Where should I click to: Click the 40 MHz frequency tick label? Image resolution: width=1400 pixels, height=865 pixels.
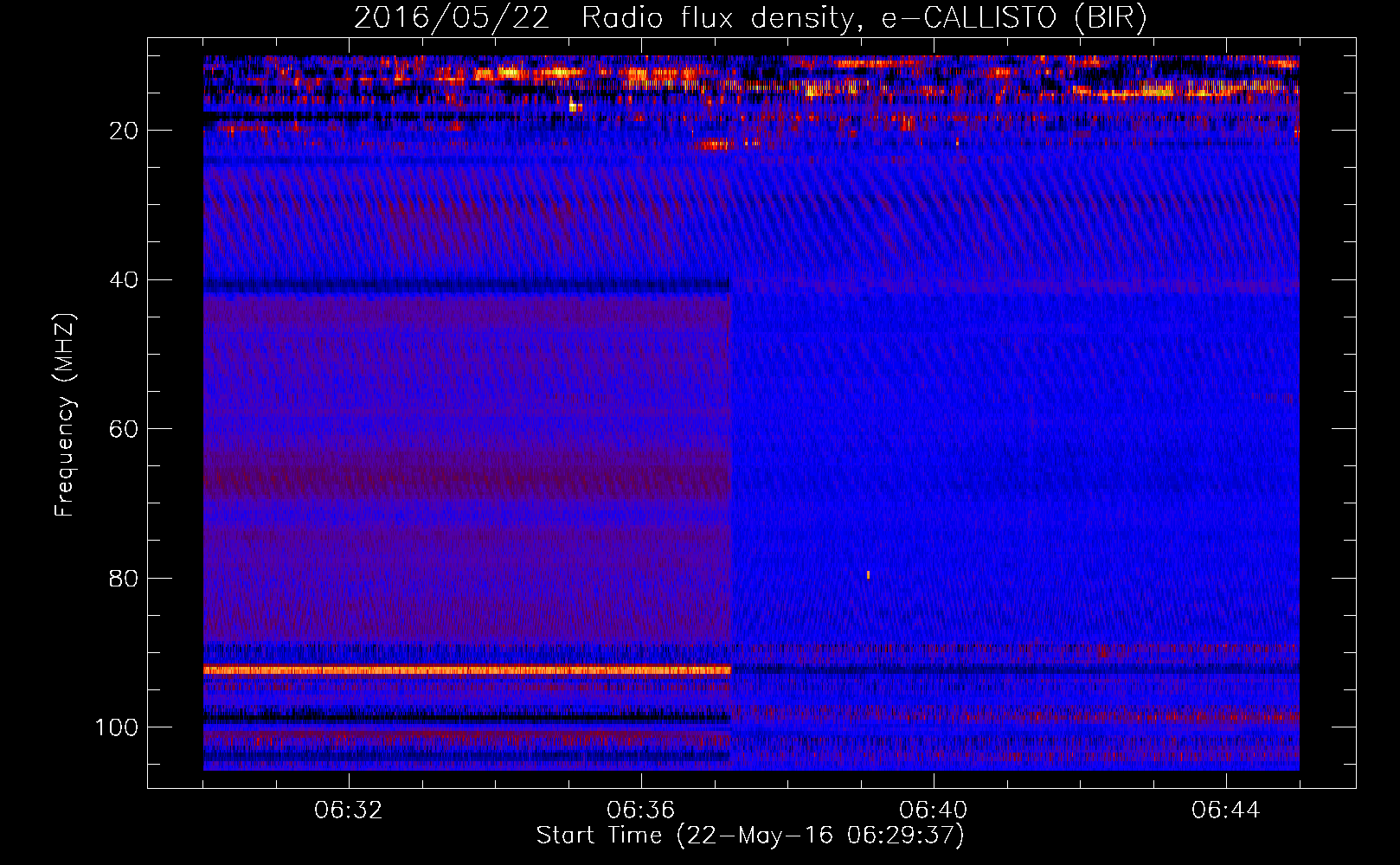(x=125, y=280)
